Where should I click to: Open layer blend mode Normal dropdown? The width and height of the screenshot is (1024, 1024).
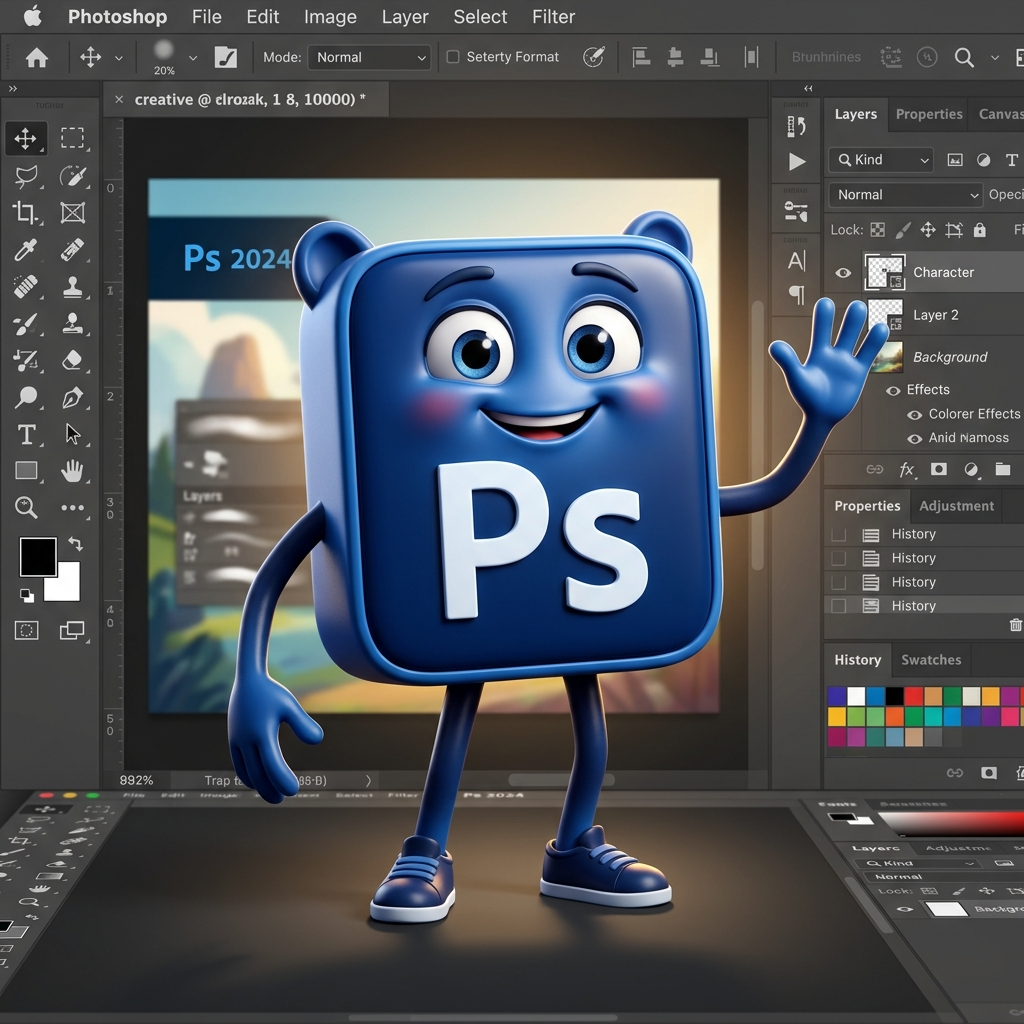[906, 195]
